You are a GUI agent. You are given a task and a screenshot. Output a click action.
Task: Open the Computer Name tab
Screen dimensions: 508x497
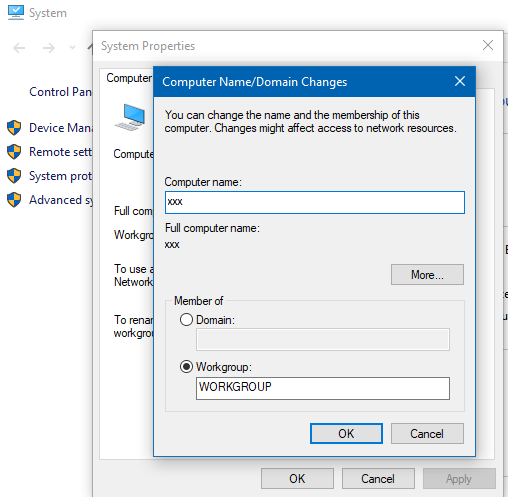[x=128, y=78]
